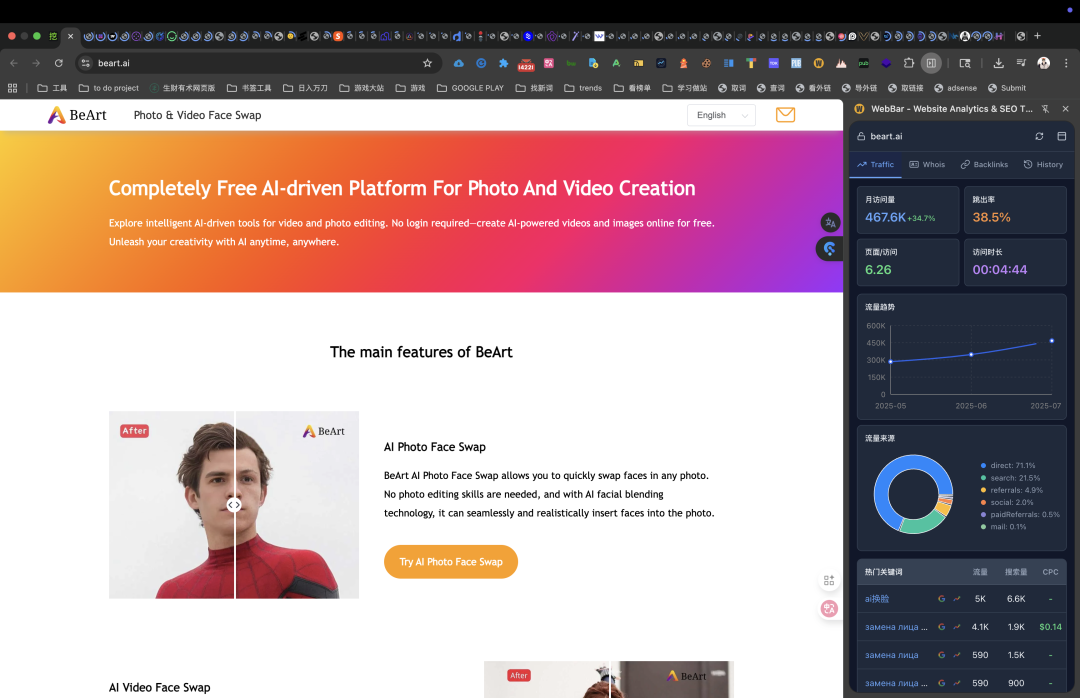
Task: Open the mail envelope icon in header
Action: [785, 114]
